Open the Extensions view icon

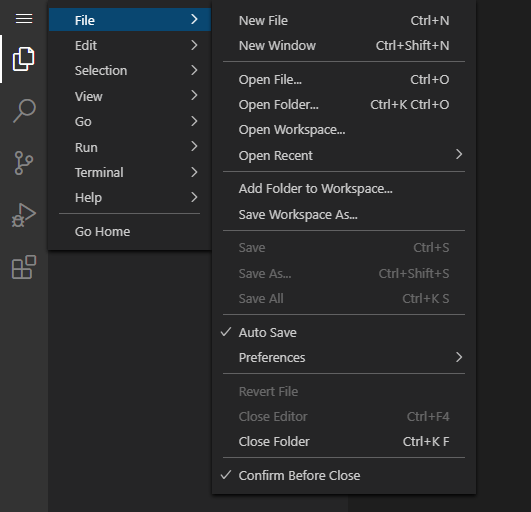point(24,267)
